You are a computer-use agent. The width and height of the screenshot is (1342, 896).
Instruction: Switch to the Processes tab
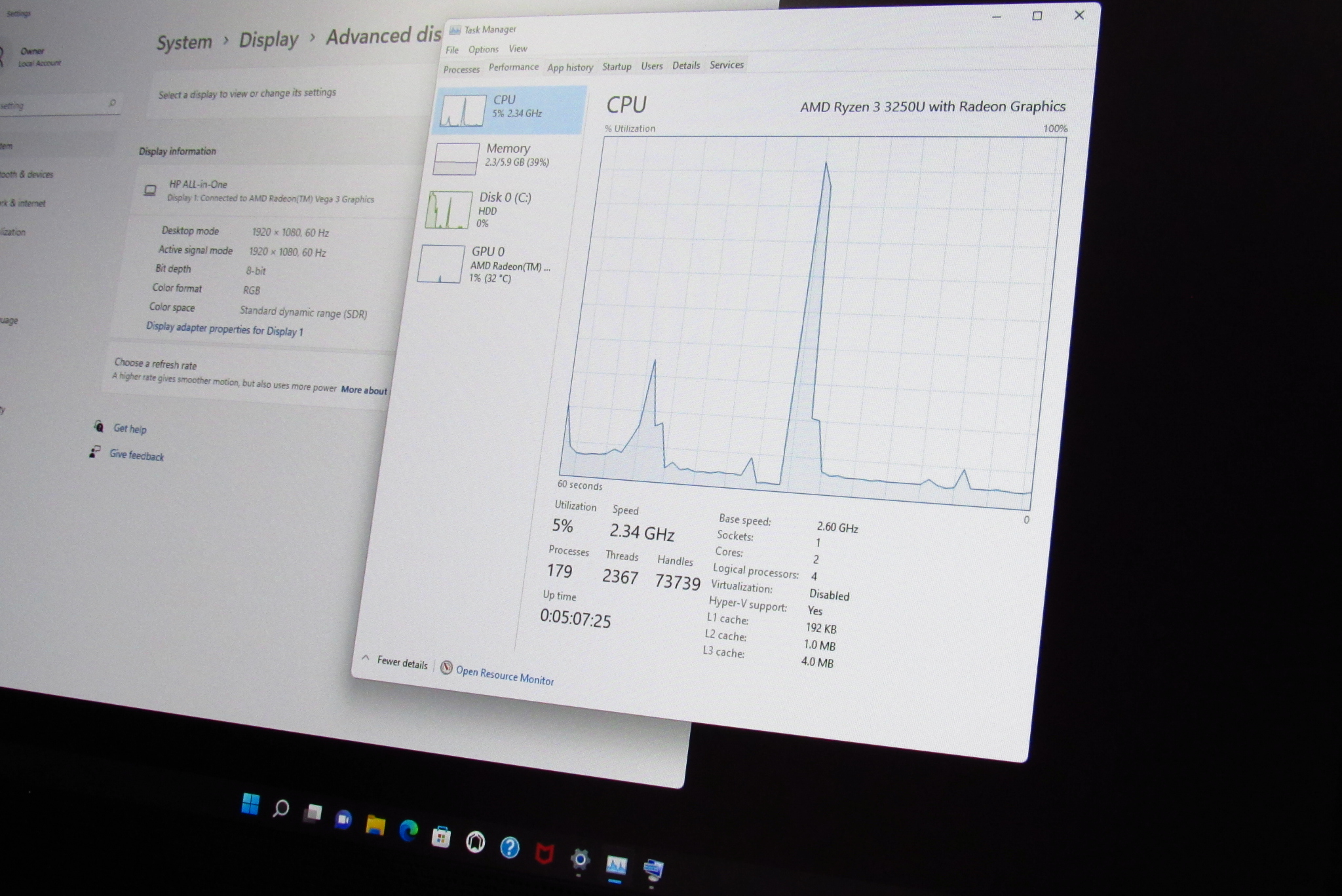pyautogui.click(x=461, y=69)
